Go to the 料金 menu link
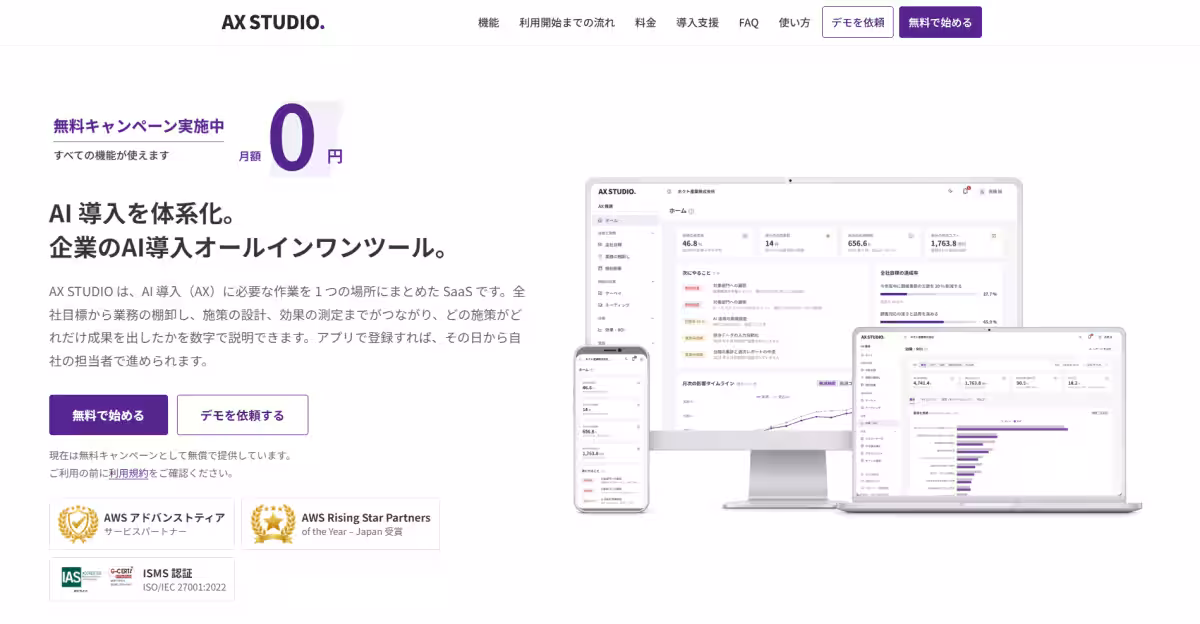Screen dimensions: 1200x624 (646, 22)
